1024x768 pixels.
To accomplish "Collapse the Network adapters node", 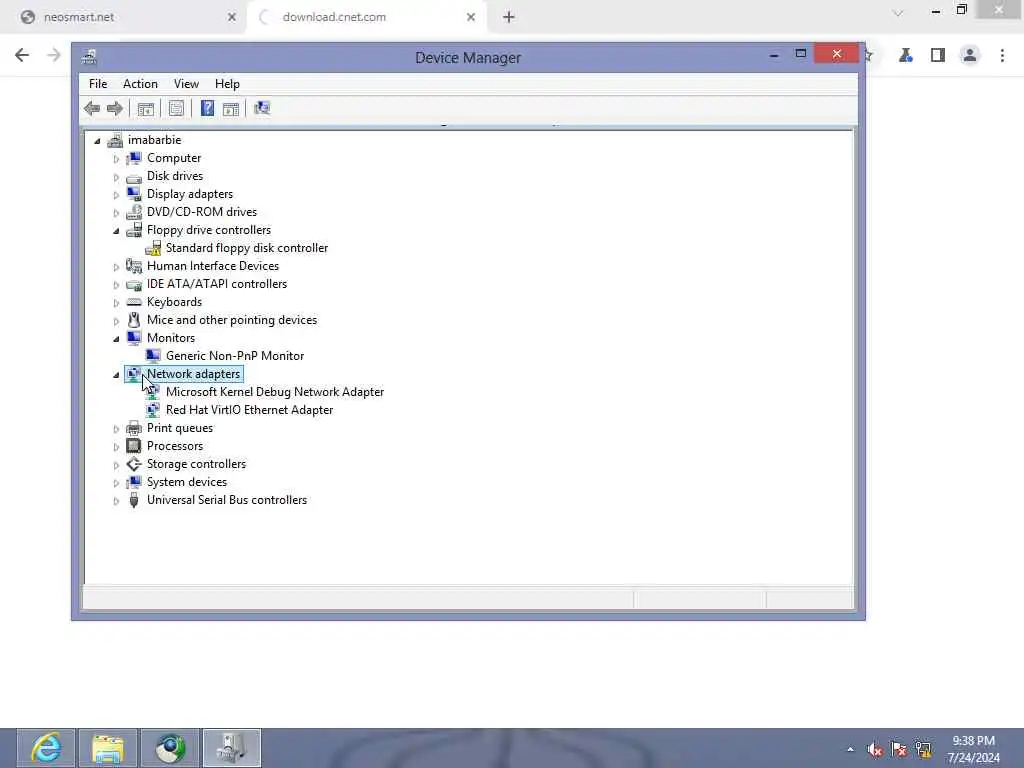I will tap(116, 374).
